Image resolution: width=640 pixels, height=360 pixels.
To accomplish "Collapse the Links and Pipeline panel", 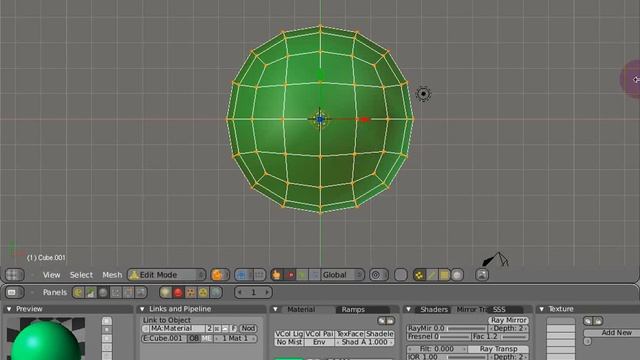I will 142,309.
